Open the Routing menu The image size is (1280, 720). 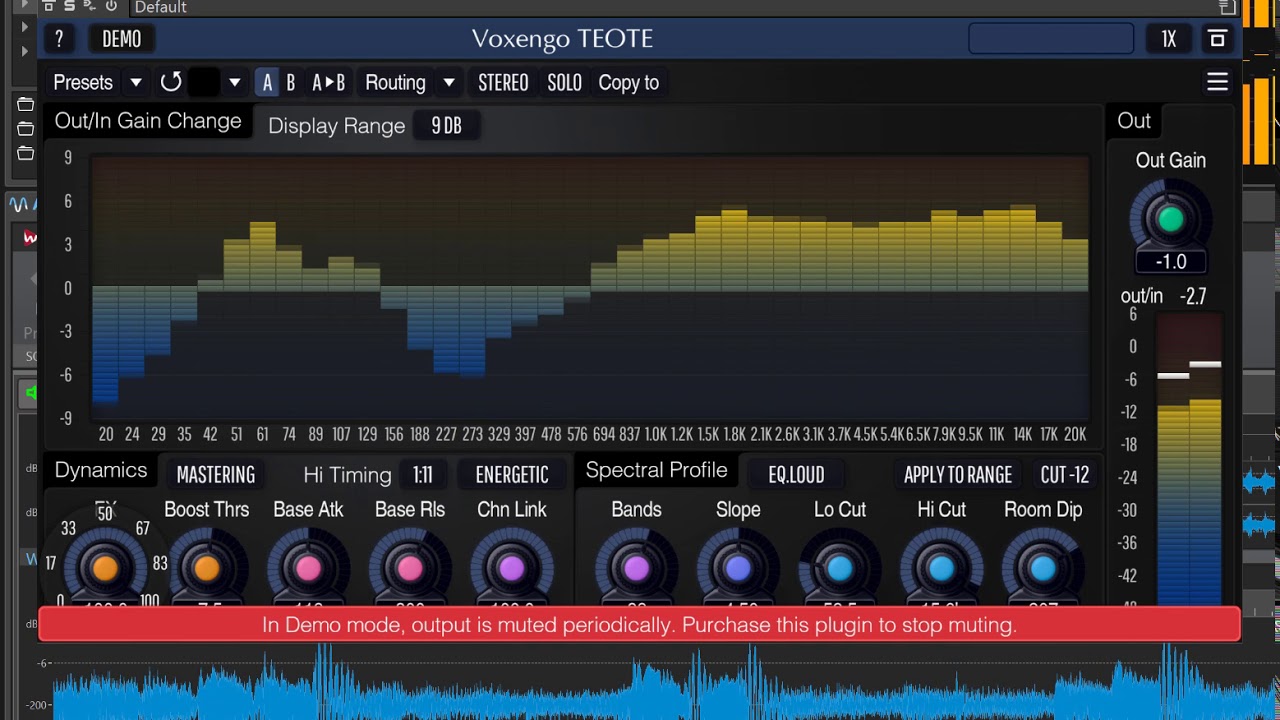396,83
